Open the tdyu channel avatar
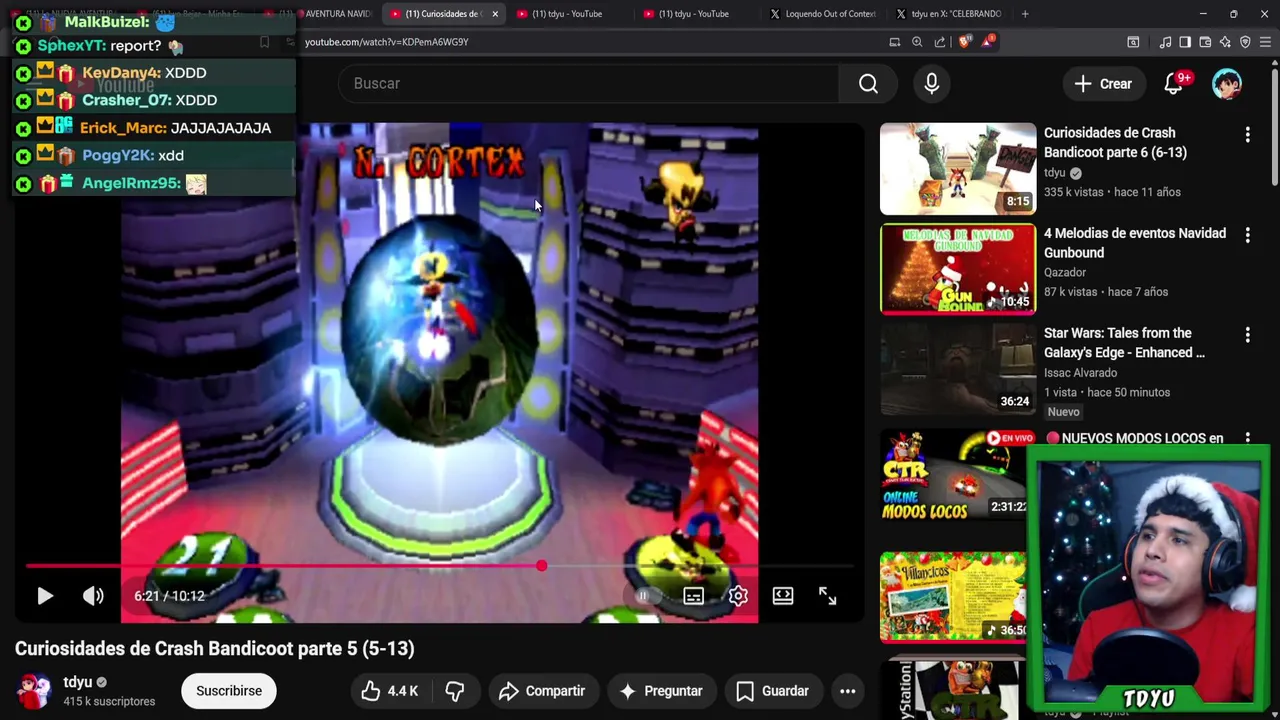Image resolution: width=1280 pixels, height=720 pixels. click(x=35, y=691)
